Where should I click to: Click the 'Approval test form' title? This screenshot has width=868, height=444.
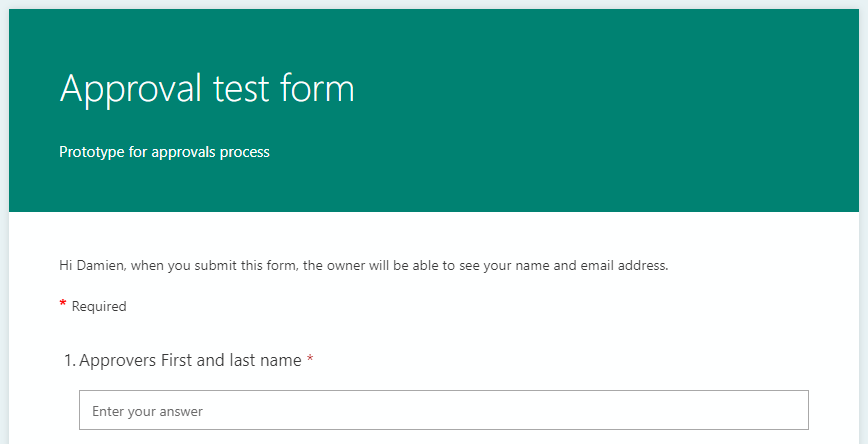207,89
